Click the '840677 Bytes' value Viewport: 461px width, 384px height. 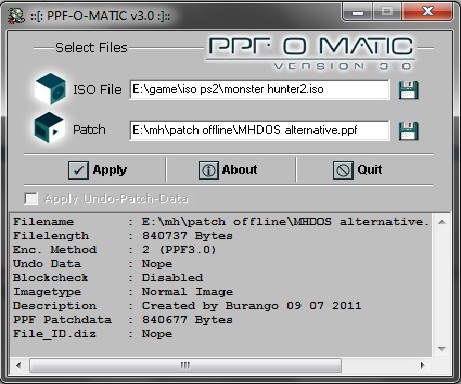click(187, 320)
